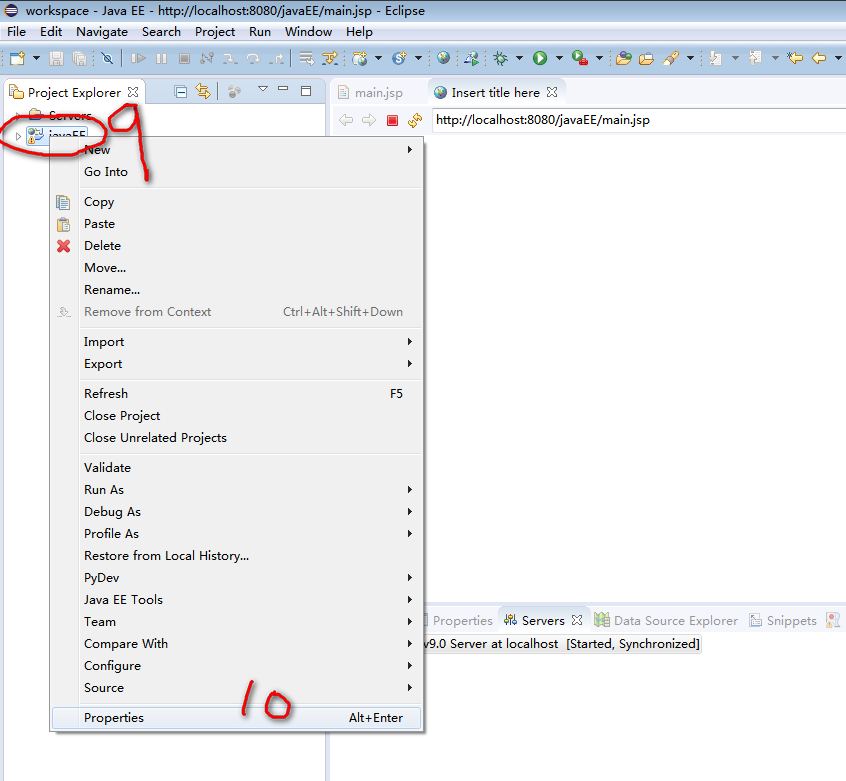This screenshot has width=846, height=781.
Task: Click the browser Refresh icon
Action: (x=415, y=120)
